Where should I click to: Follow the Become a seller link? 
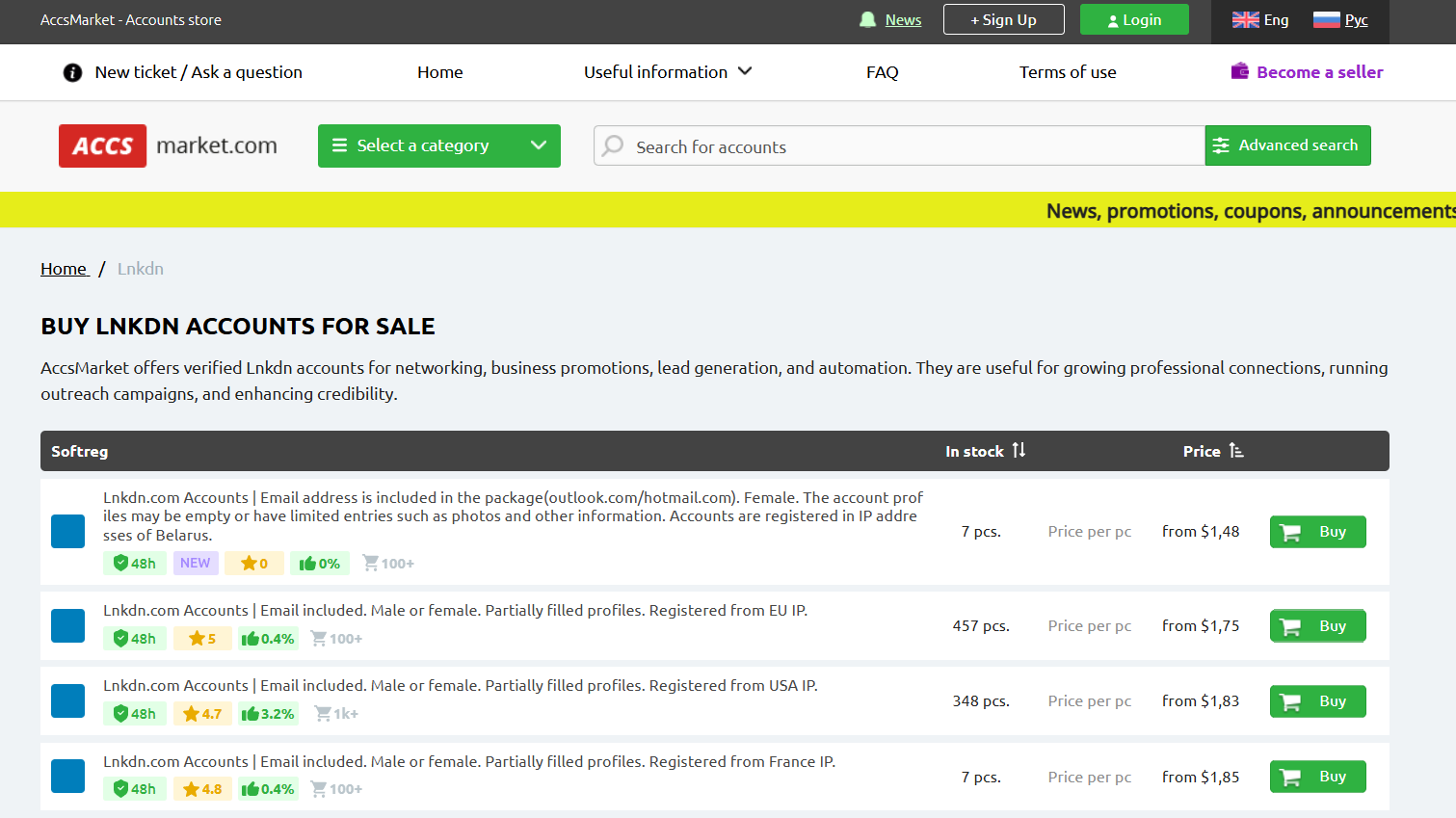pyautogui.click(x=1308, y=72)
